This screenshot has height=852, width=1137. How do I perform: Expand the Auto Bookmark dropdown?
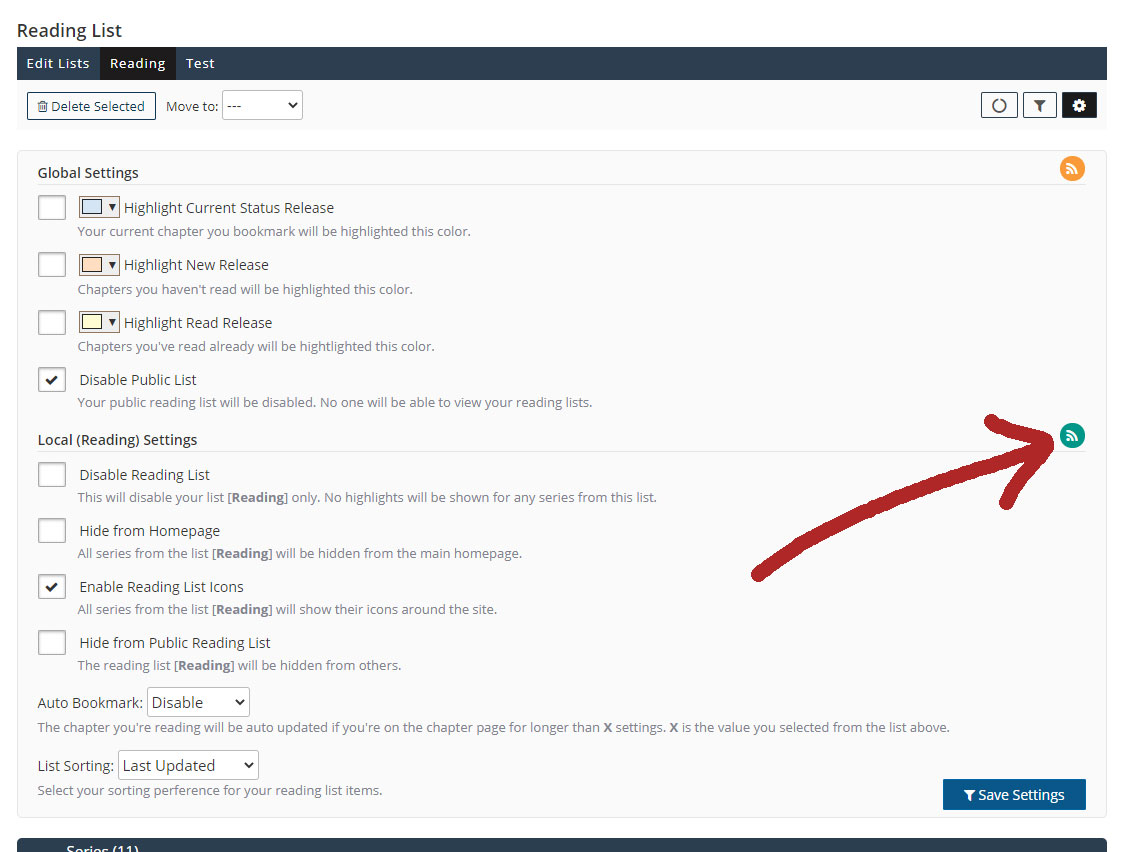click(x=198, y=702)
